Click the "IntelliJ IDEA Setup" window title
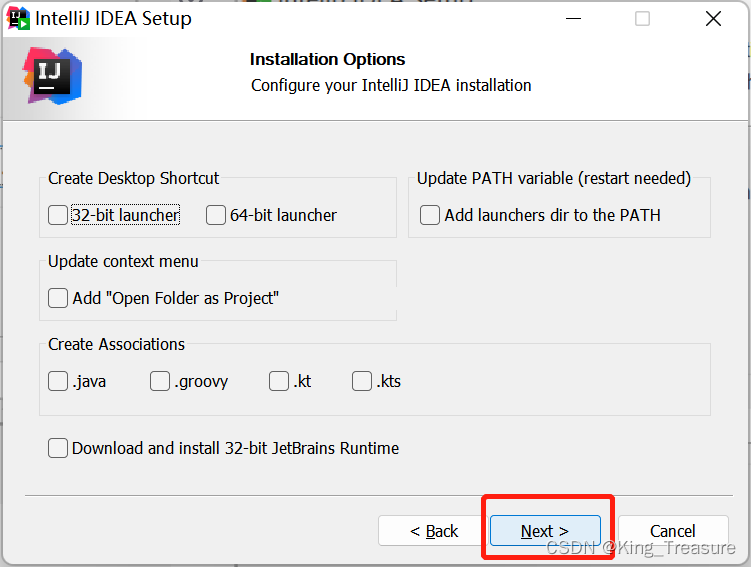Image resolution: width=751 pixels, height=567 pixels. (x=114, y=19)
